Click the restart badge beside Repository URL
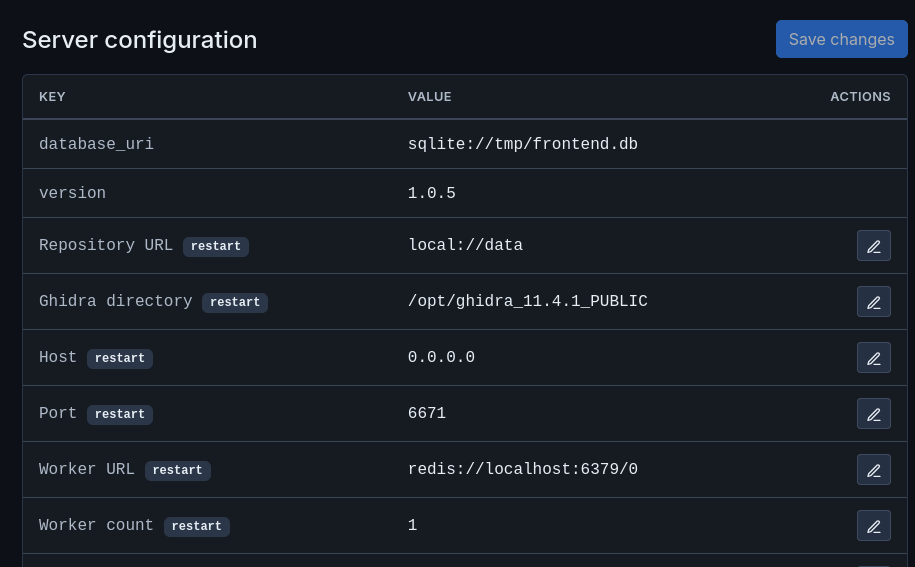The image size is (915, 567). (216, 246)
